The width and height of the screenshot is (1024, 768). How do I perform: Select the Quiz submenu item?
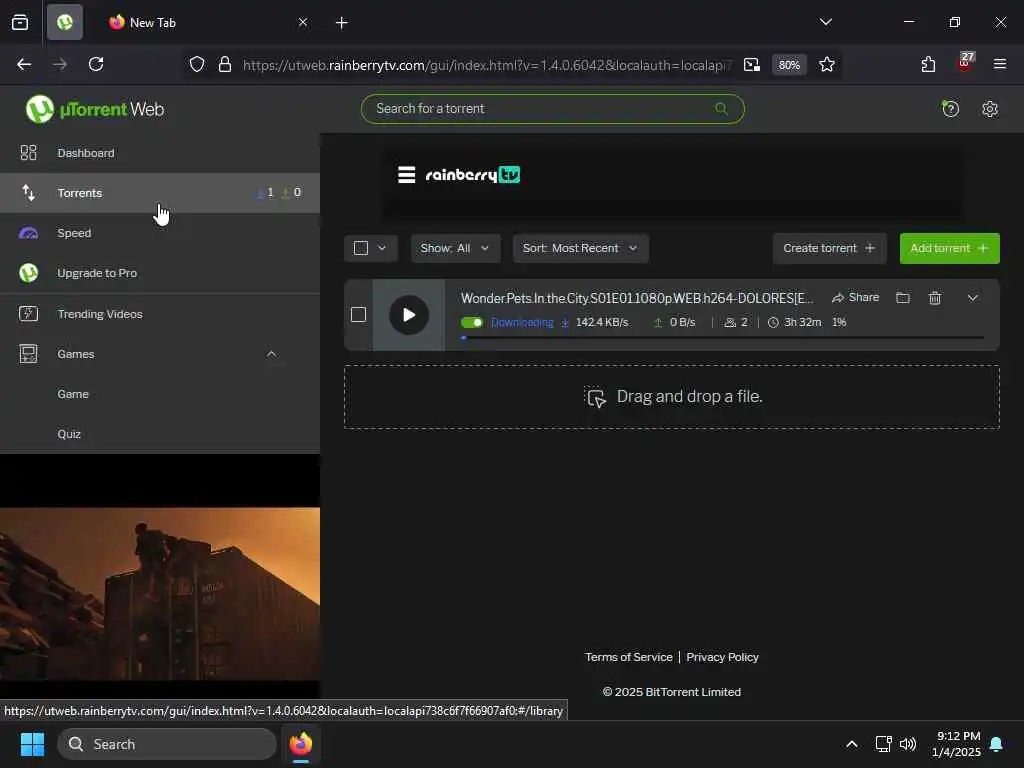point(69,434)
